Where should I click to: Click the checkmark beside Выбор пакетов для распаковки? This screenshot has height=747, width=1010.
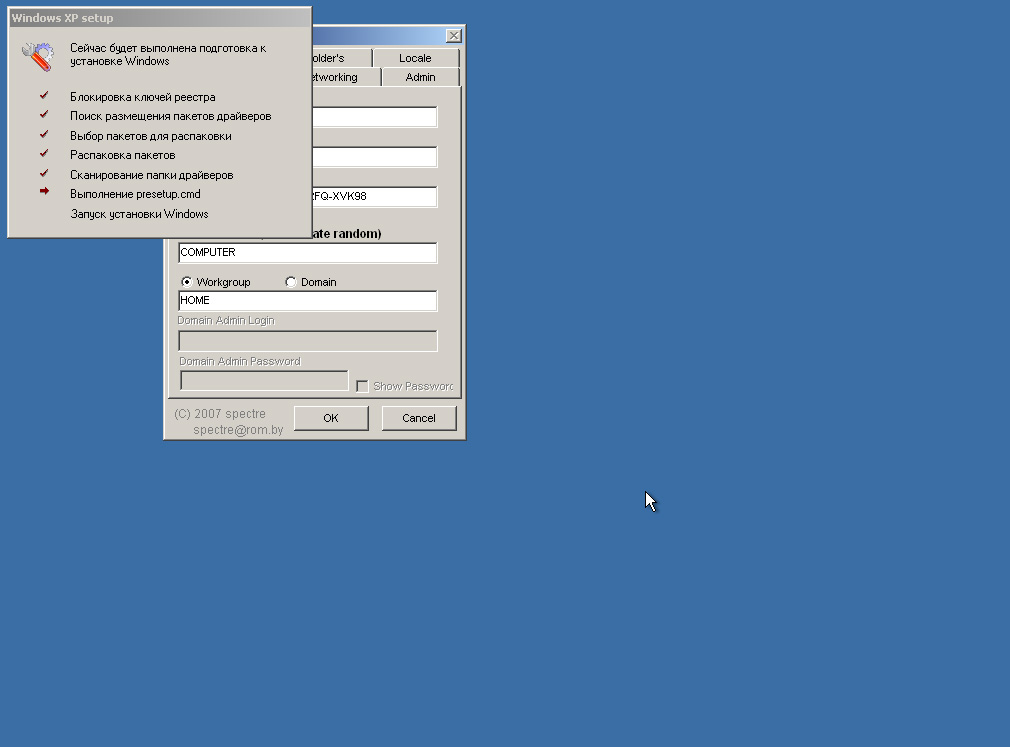pyautogui.click(x=44, y=135)
